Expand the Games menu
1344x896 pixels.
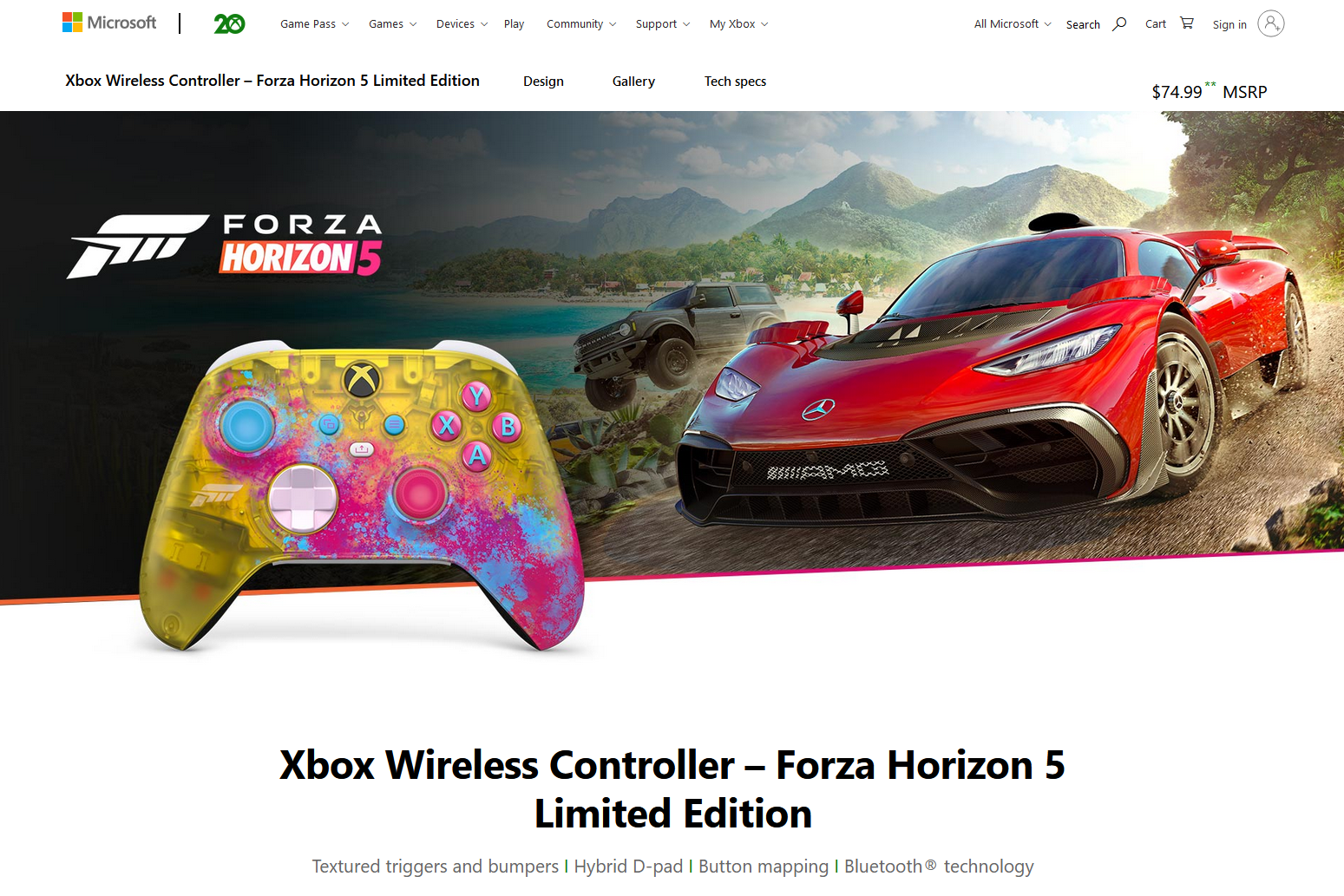click(392, 24)
